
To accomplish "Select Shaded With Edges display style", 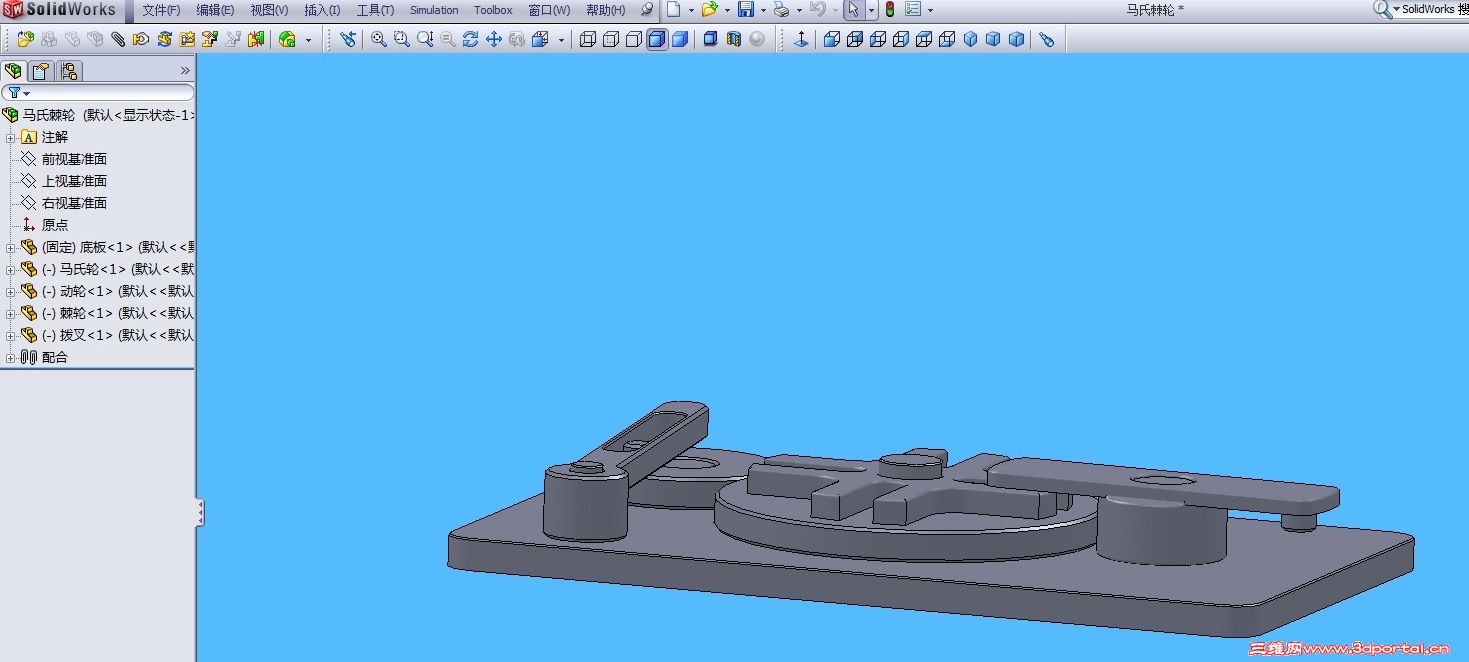I will pos(657,39).
